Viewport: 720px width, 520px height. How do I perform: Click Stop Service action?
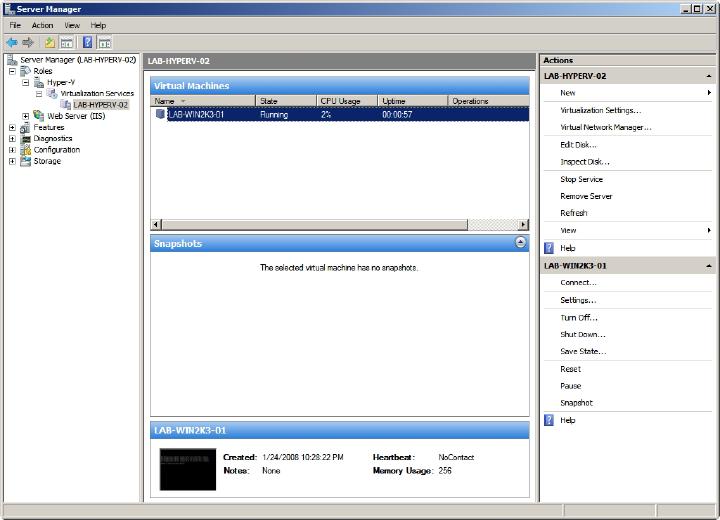(581, 179)
